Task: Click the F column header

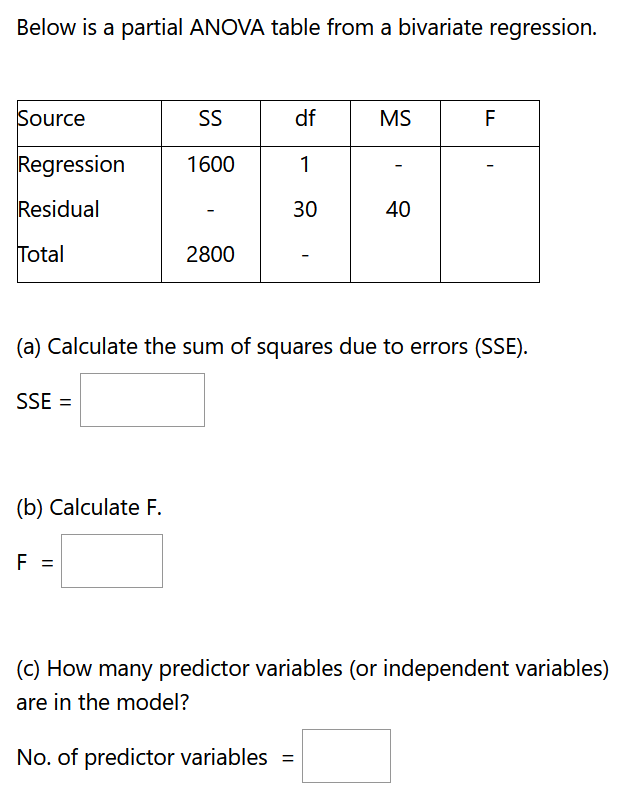Action: (489, 118)
